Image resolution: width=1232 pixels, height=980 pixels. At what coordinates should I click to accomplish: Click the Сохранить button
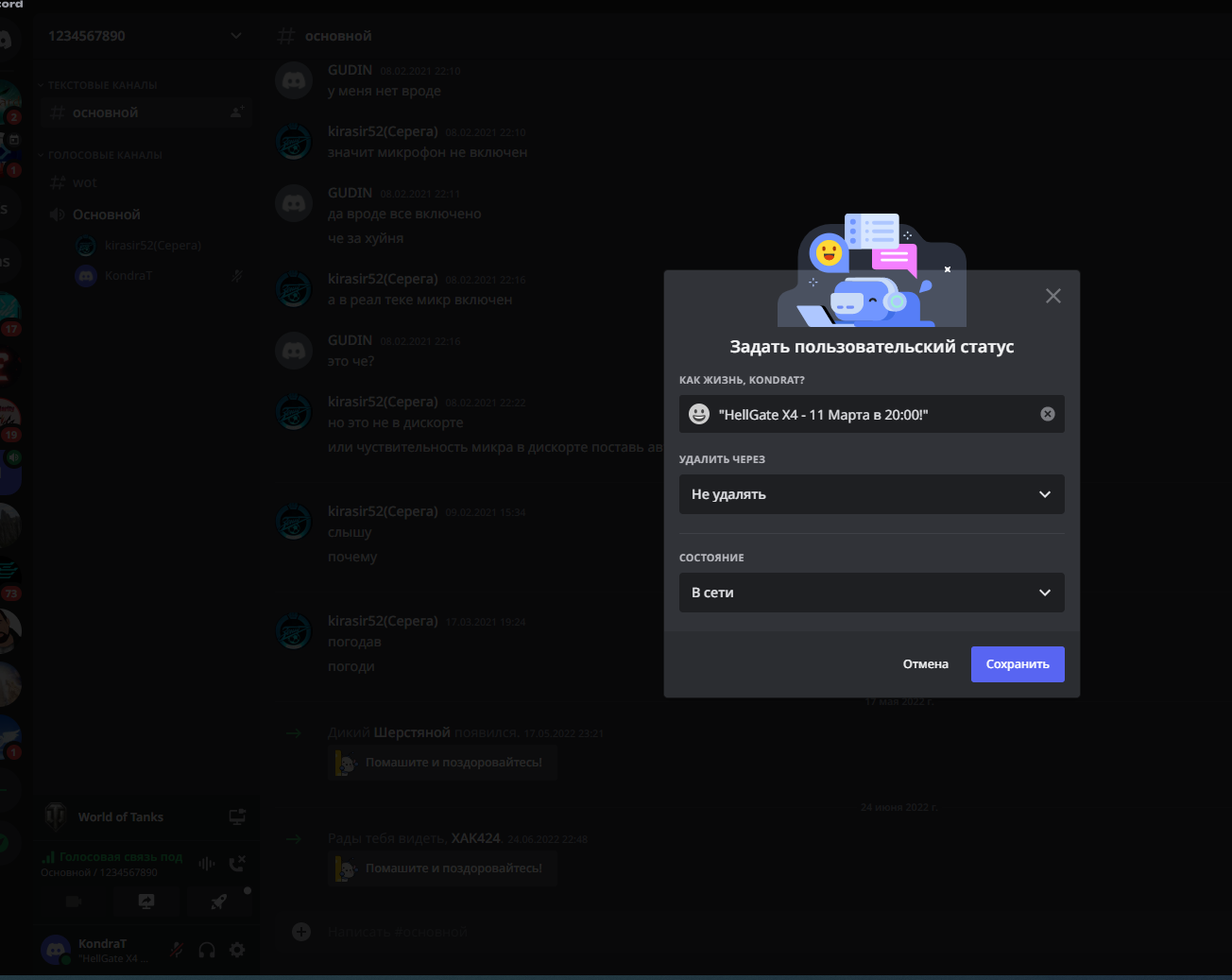1018,664
